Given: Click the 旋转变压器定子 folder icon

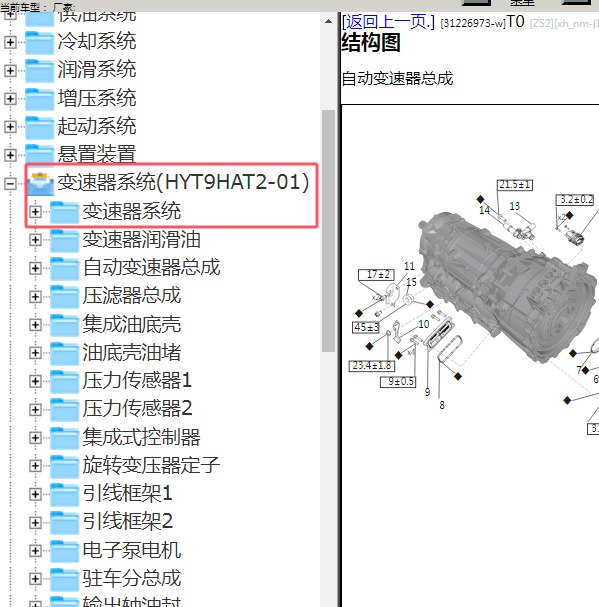Looking at the screenshot, I should pos(64,466).
